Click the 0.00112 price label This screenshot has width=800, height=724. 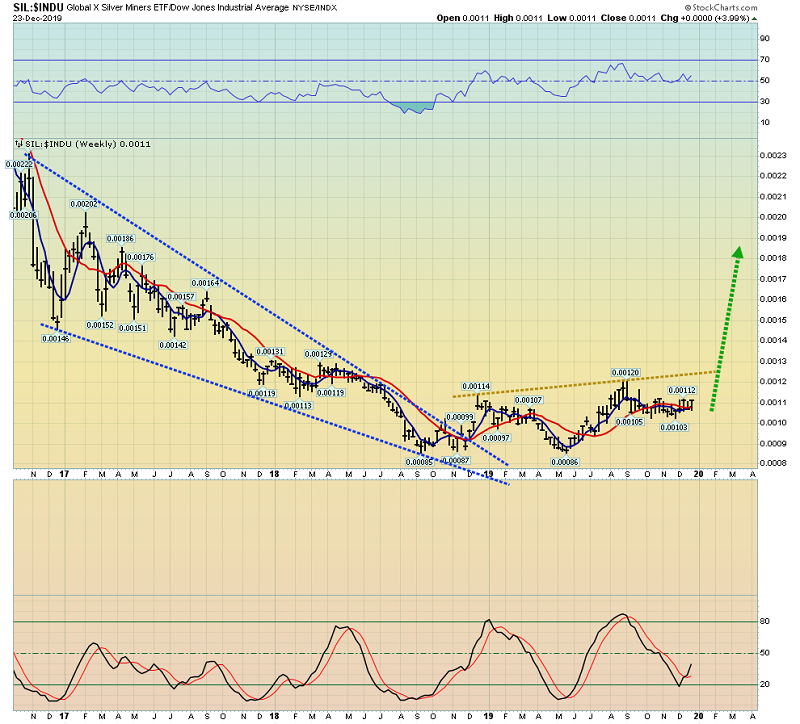point(682,390)
